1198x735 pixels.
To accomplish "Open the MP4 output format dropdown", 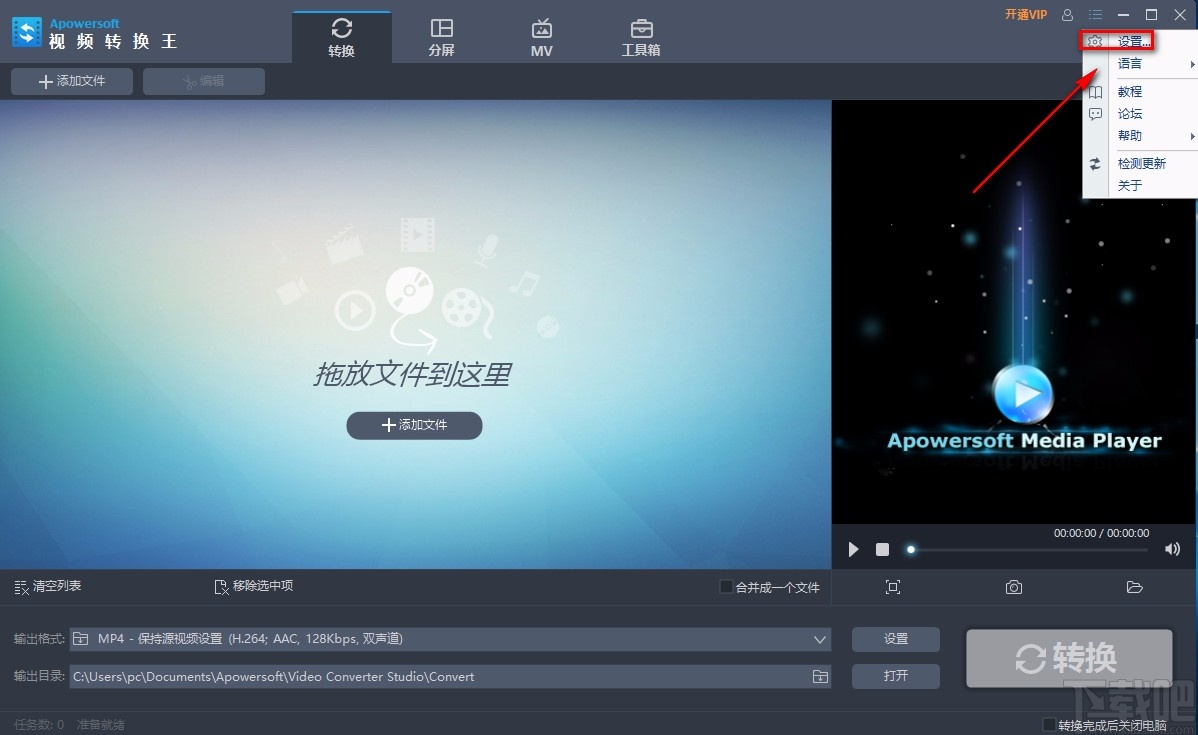I will [821, 639].
